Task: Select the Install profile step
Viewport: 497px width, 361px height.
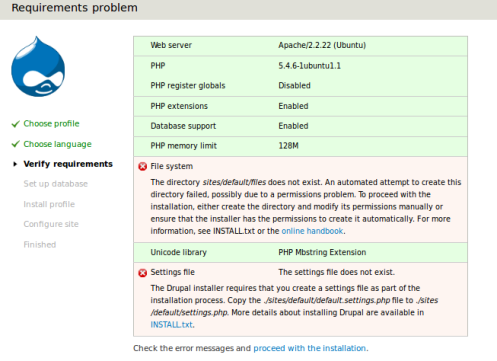Action: [49, 204]
